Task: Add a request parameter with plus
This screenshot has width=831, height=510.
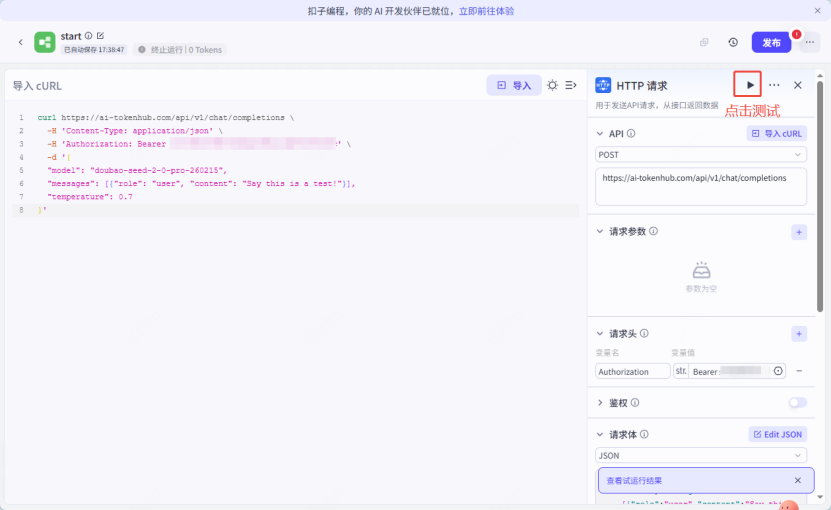Action: (799, 232)
